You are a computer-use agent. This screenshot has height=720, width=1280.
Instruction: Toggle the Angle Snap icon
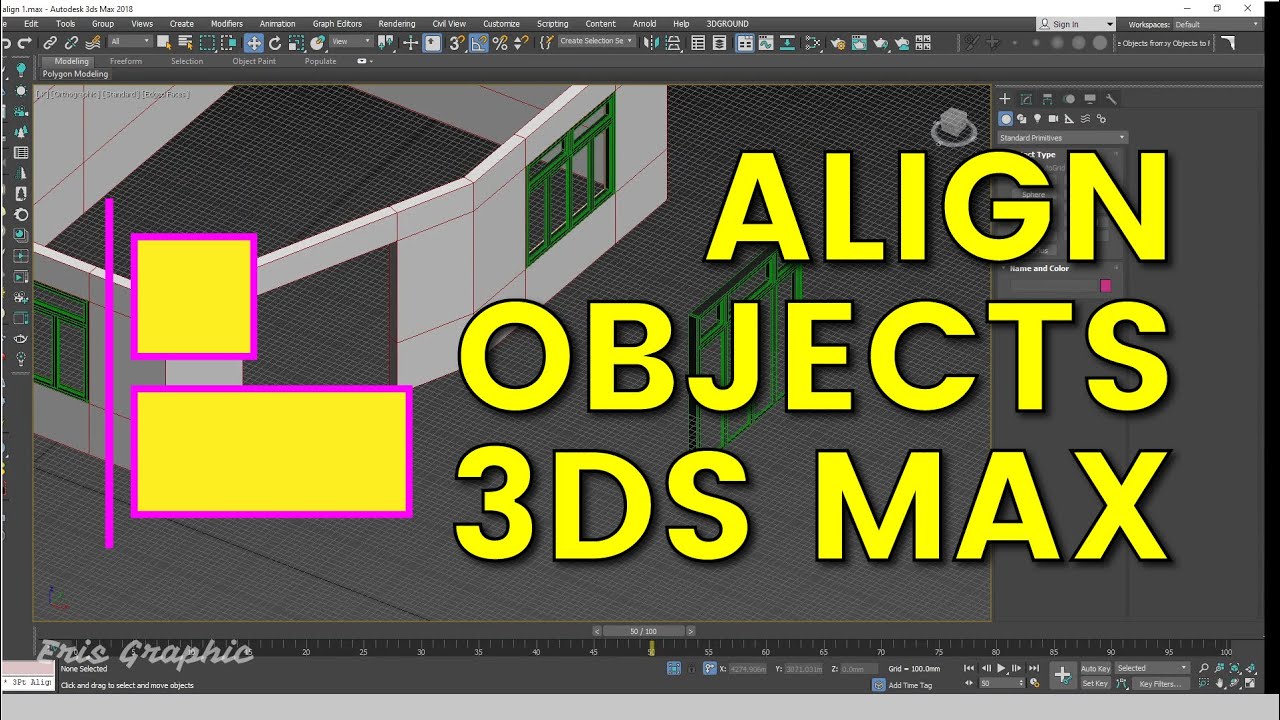click(480, 43)
